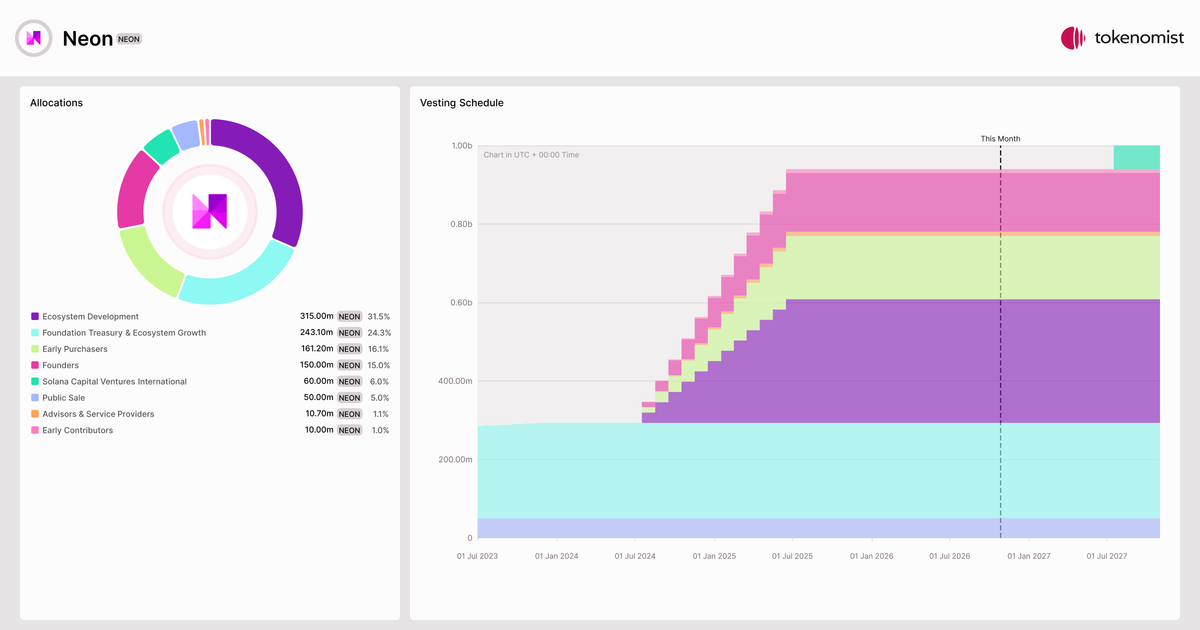Click the 'Chart in UTC + 00:00 Time' note
Viewport: 1200px width, 630px height.
point(531,155)
